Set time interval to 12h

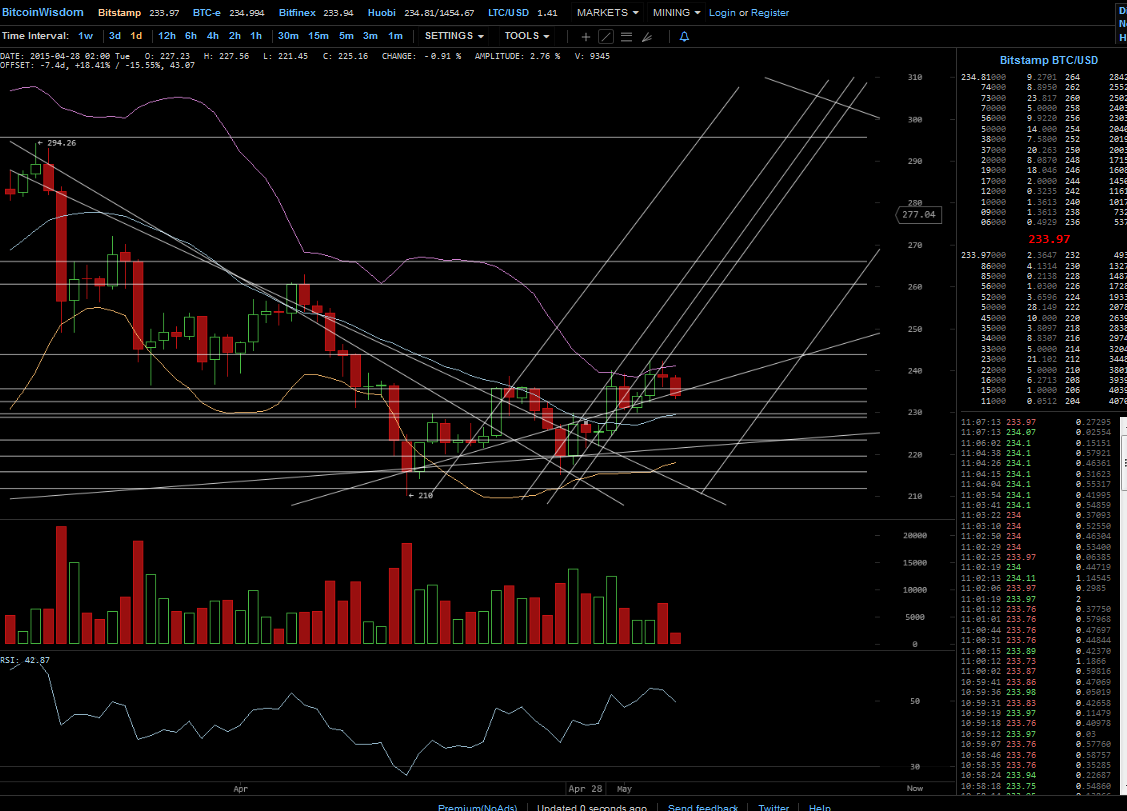[x=167, y=36]
